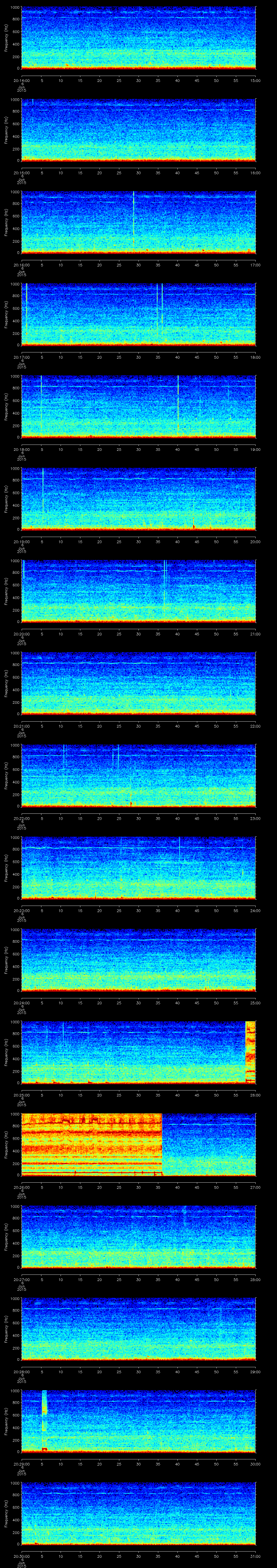Click the 20:25:00 start time label
The image size is (277, 1568).
tap(21, 1095)
